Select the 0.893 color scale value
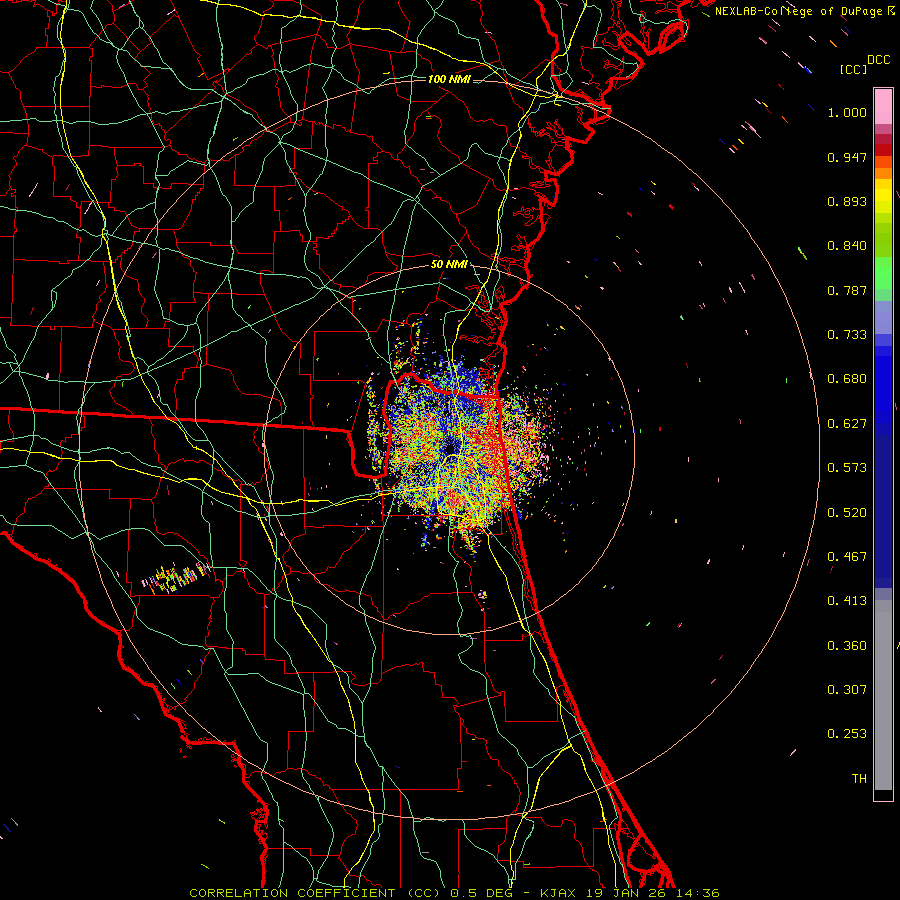The width and height of the screenshot is (900, 900). 847,201
